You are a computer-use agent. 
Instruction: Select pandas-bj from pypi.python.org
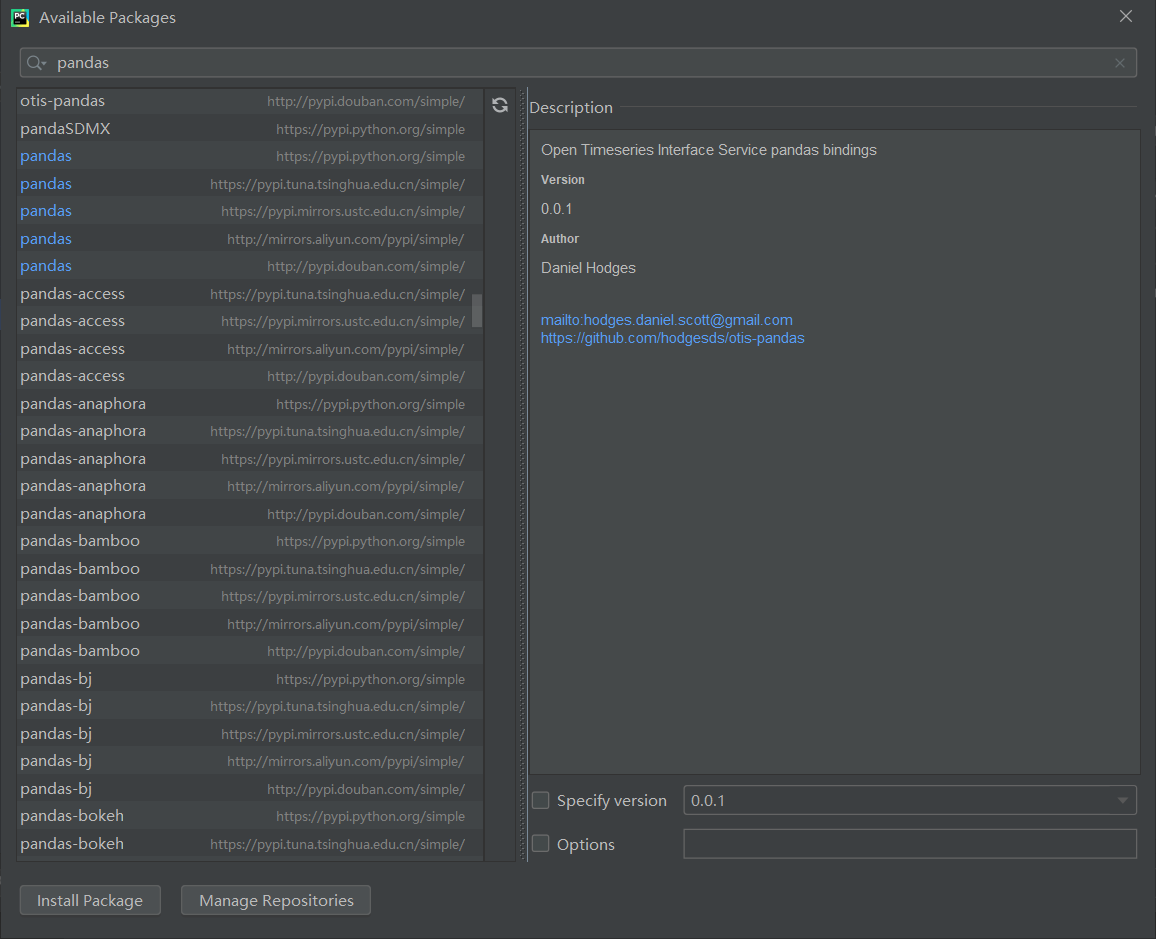[x=251, y=679]
